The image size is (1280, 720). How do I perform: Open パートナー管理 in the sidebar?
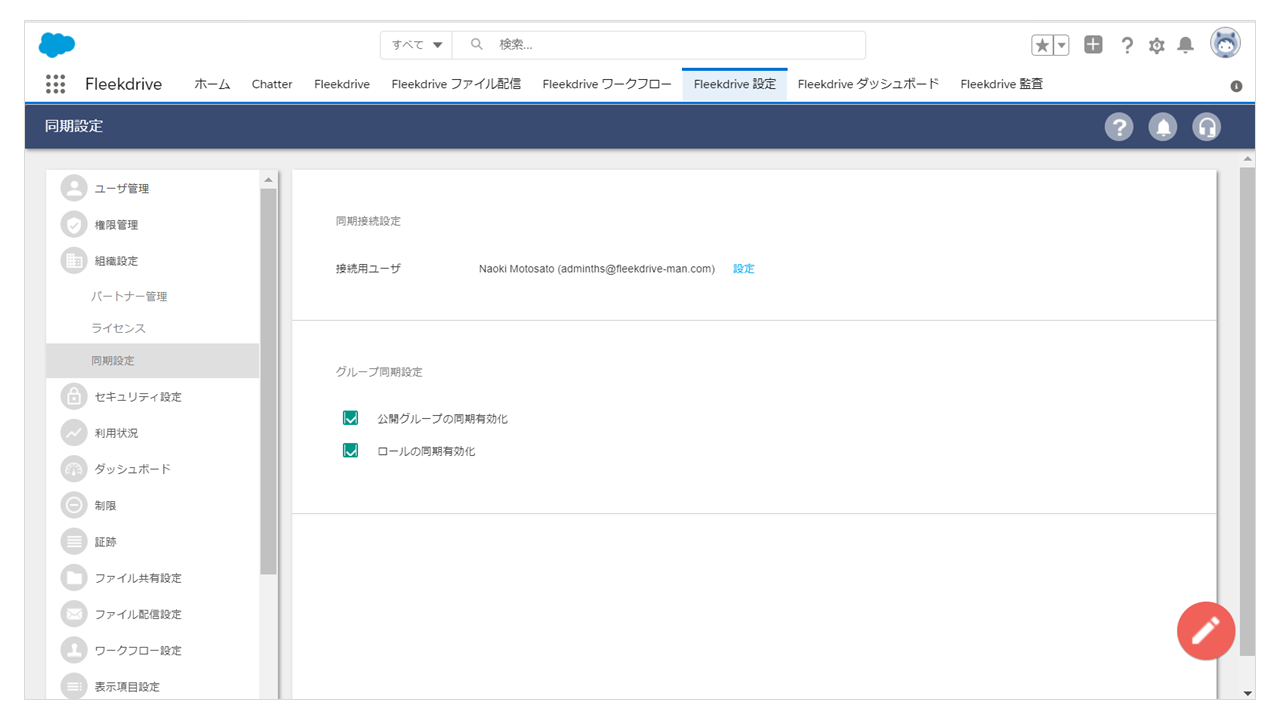tap(129, 296)
